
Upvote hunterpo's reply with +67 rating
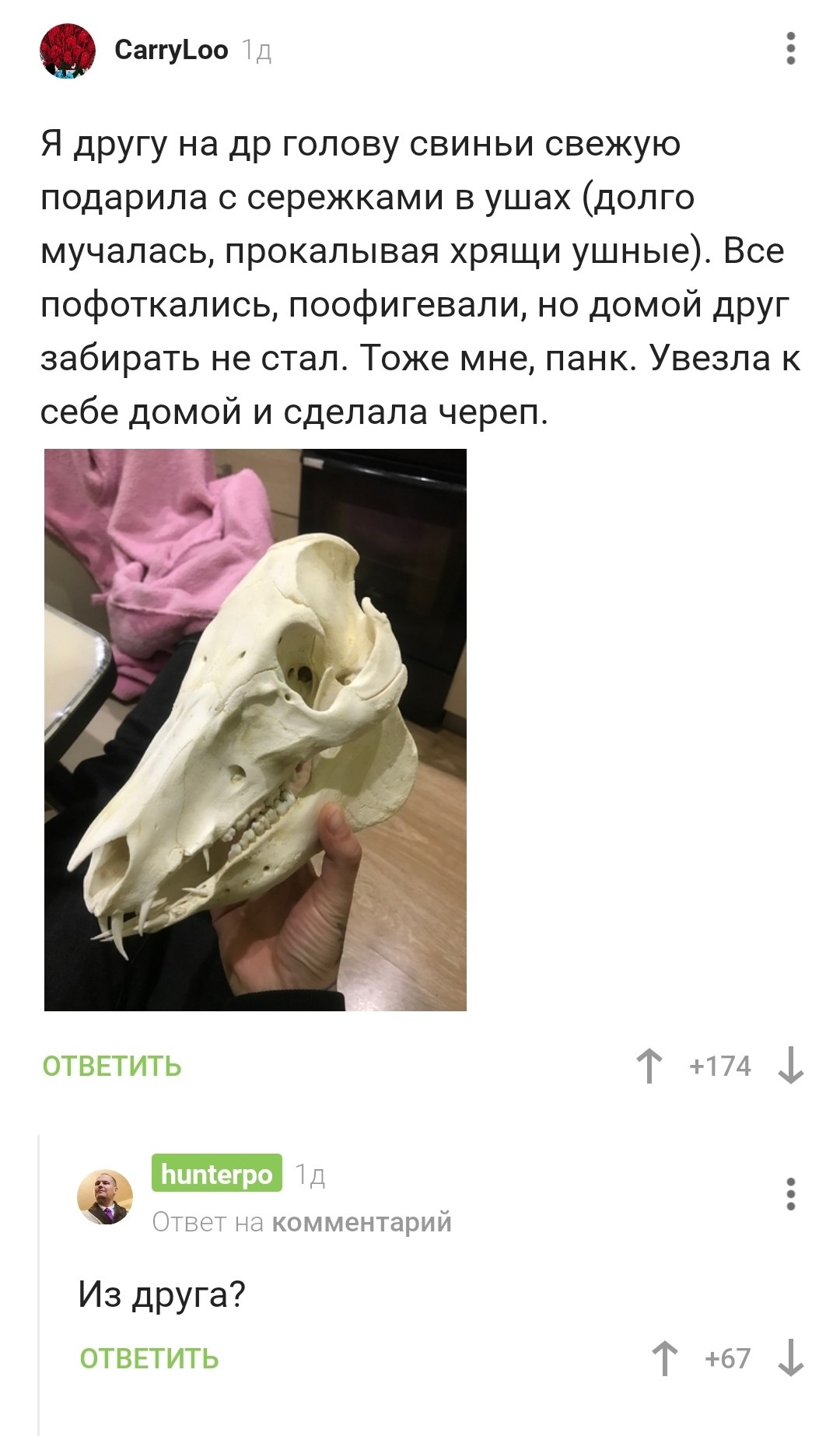(664, 1358)
